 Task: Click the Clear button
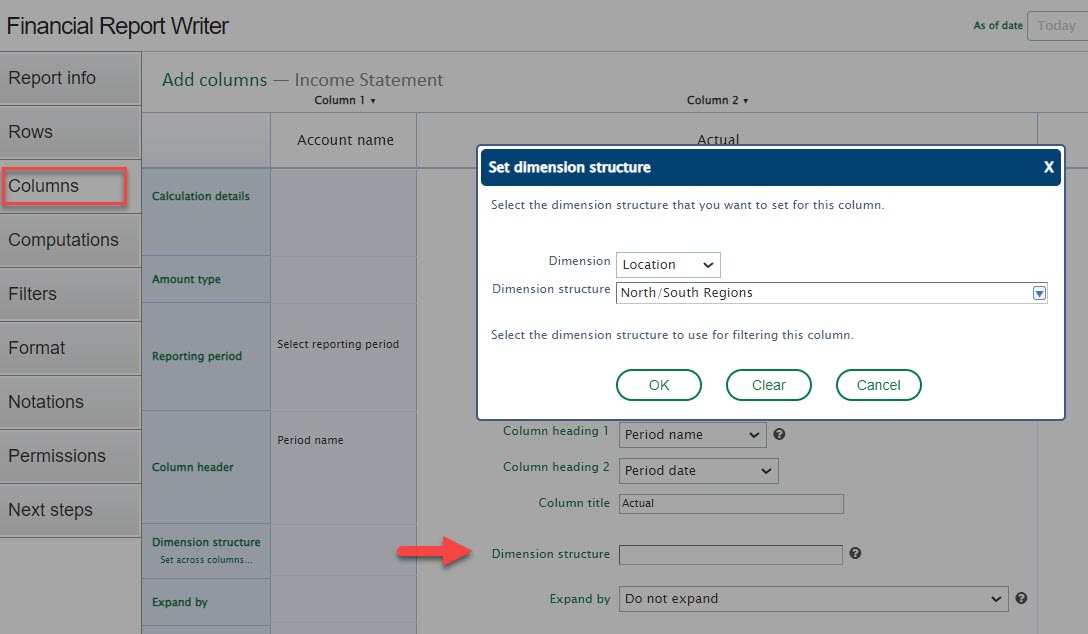pyautogui.click(x=768, y=385)
